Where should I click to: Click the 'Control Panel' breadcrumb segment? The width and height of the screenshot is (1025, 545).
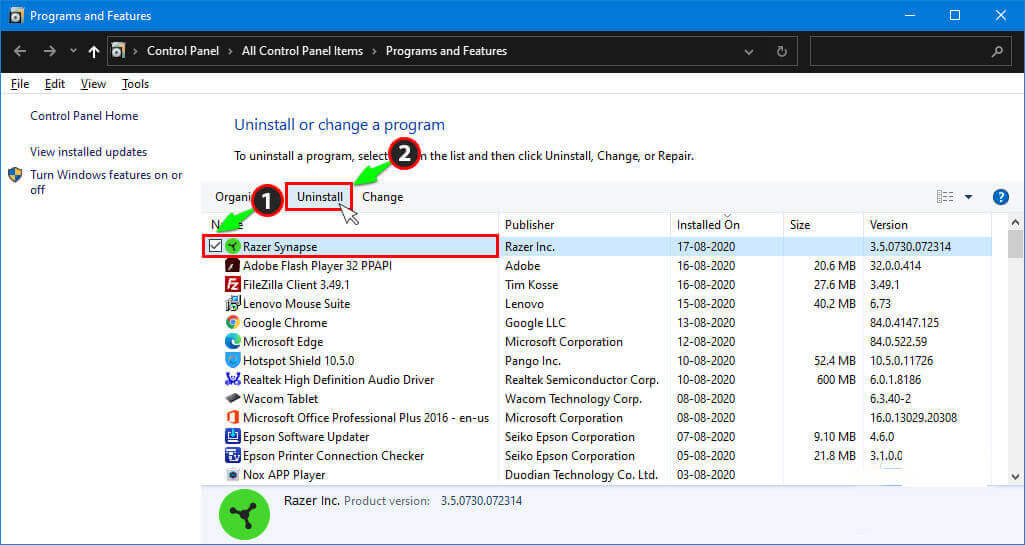click(x=182, y=51)
